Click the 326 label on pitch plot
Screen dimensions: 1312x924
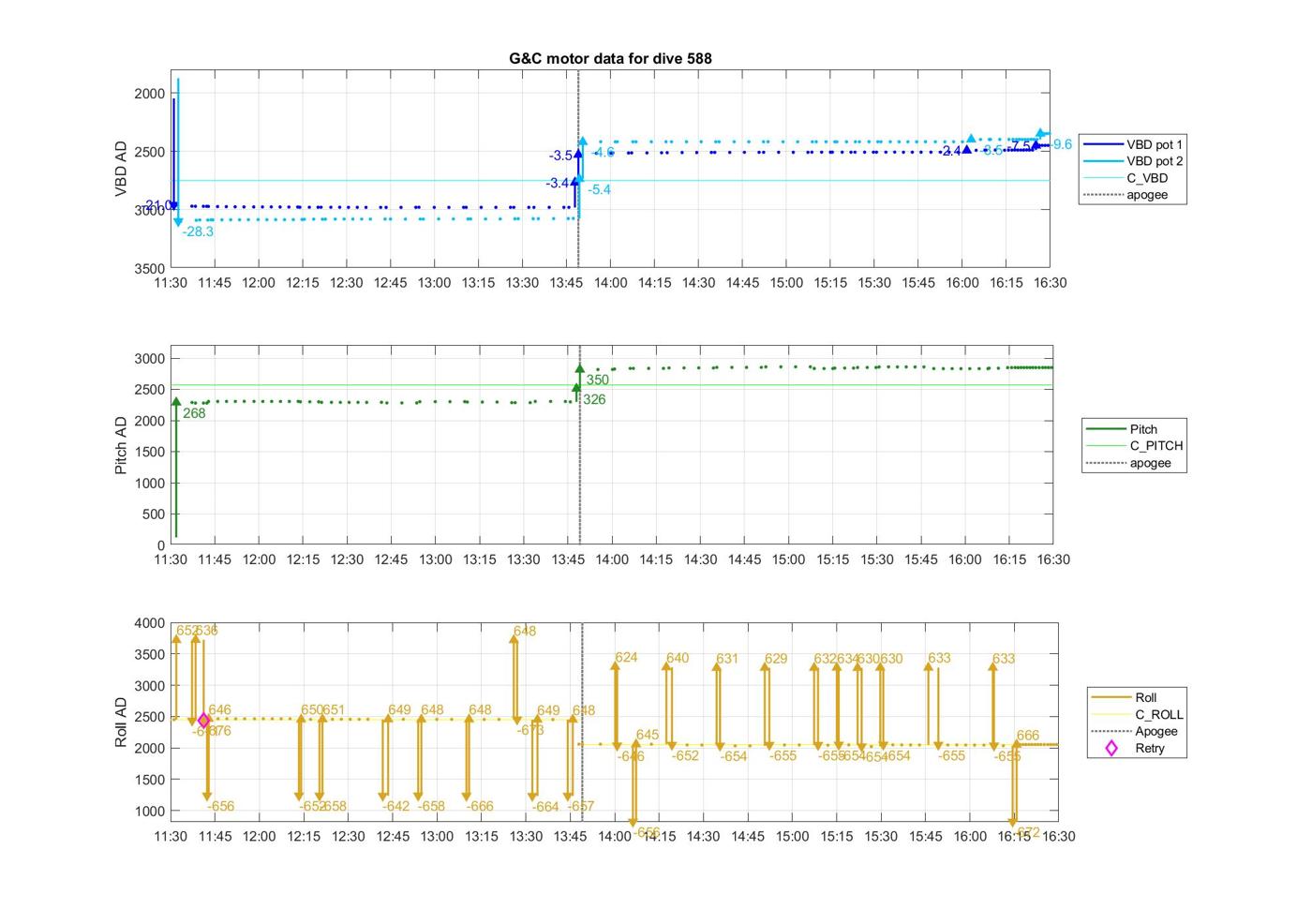pyautogui.click(x=594, y=399)
